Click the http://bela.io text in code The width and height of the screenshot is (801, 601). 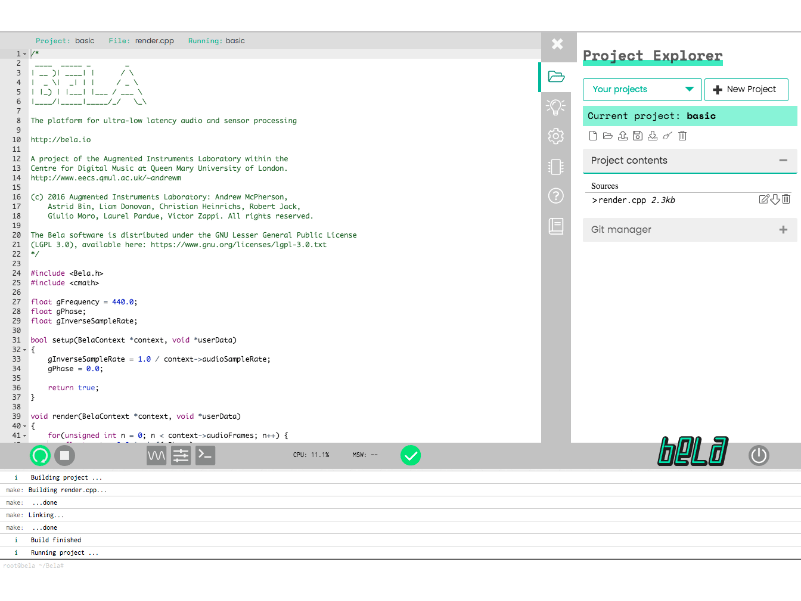pos(60,140)
